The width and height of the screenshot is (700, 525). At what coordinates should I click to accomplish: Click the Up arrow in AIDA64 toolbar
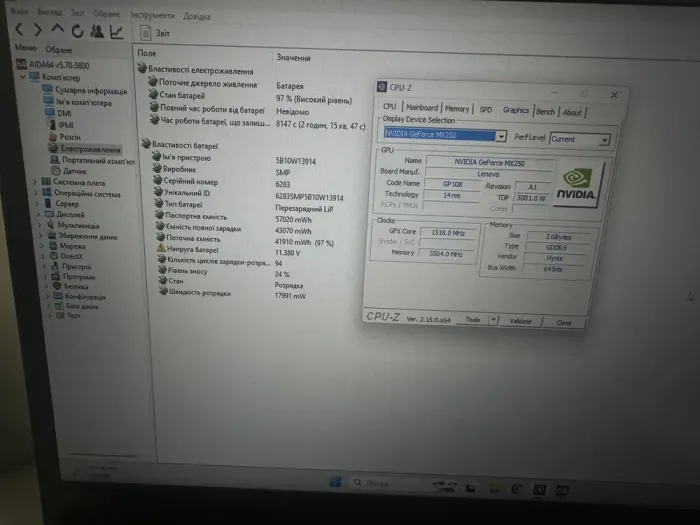[57, 31]
